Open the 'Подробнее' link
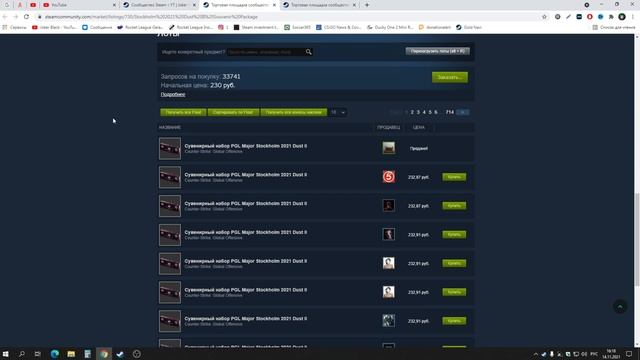The image size is (640, 360). 173,94
